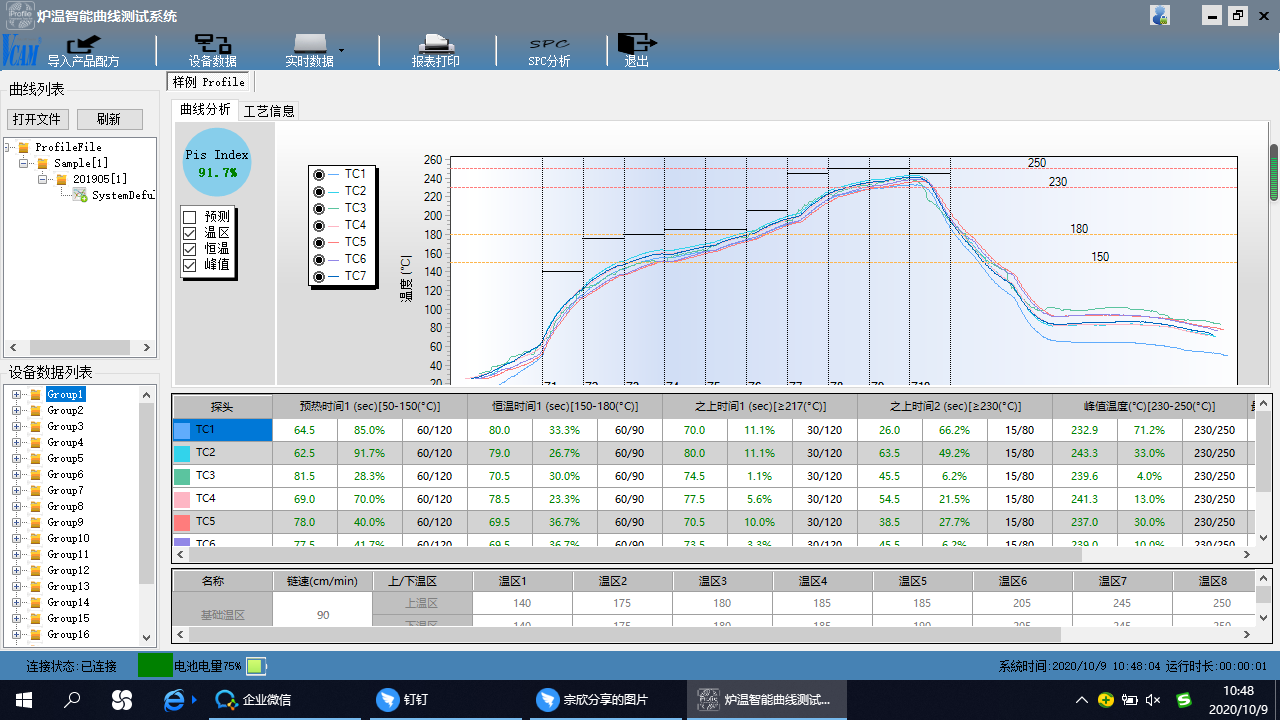Click the Group10 folder icon
1280x720 pixels.
[35, 538]
